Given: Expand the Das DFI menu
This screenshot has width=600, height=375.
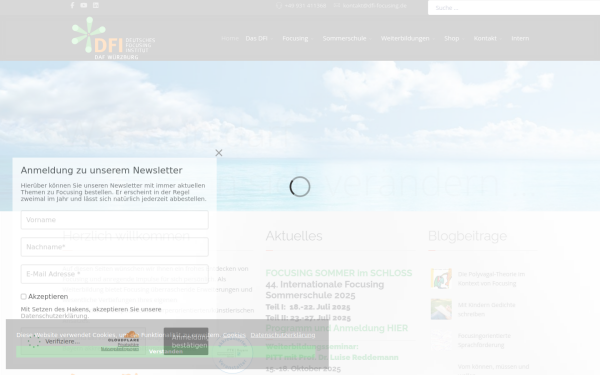Looking at the screenshot, I should coord(259,38).
